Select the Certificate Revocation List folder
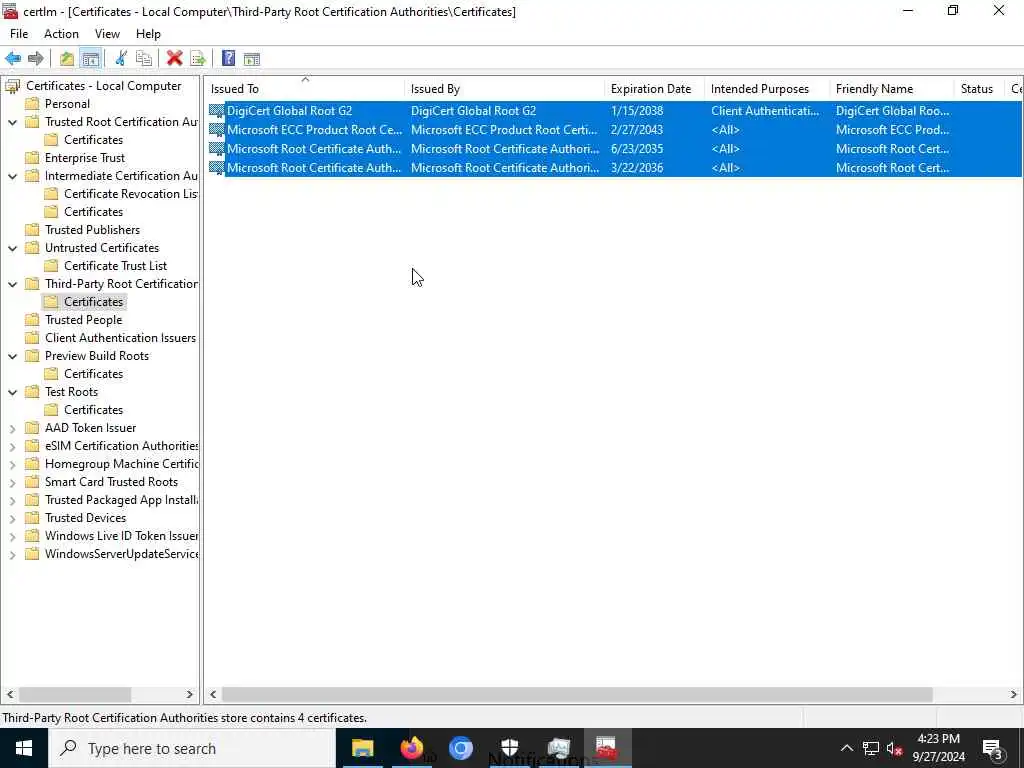 (x=131, y=194)
